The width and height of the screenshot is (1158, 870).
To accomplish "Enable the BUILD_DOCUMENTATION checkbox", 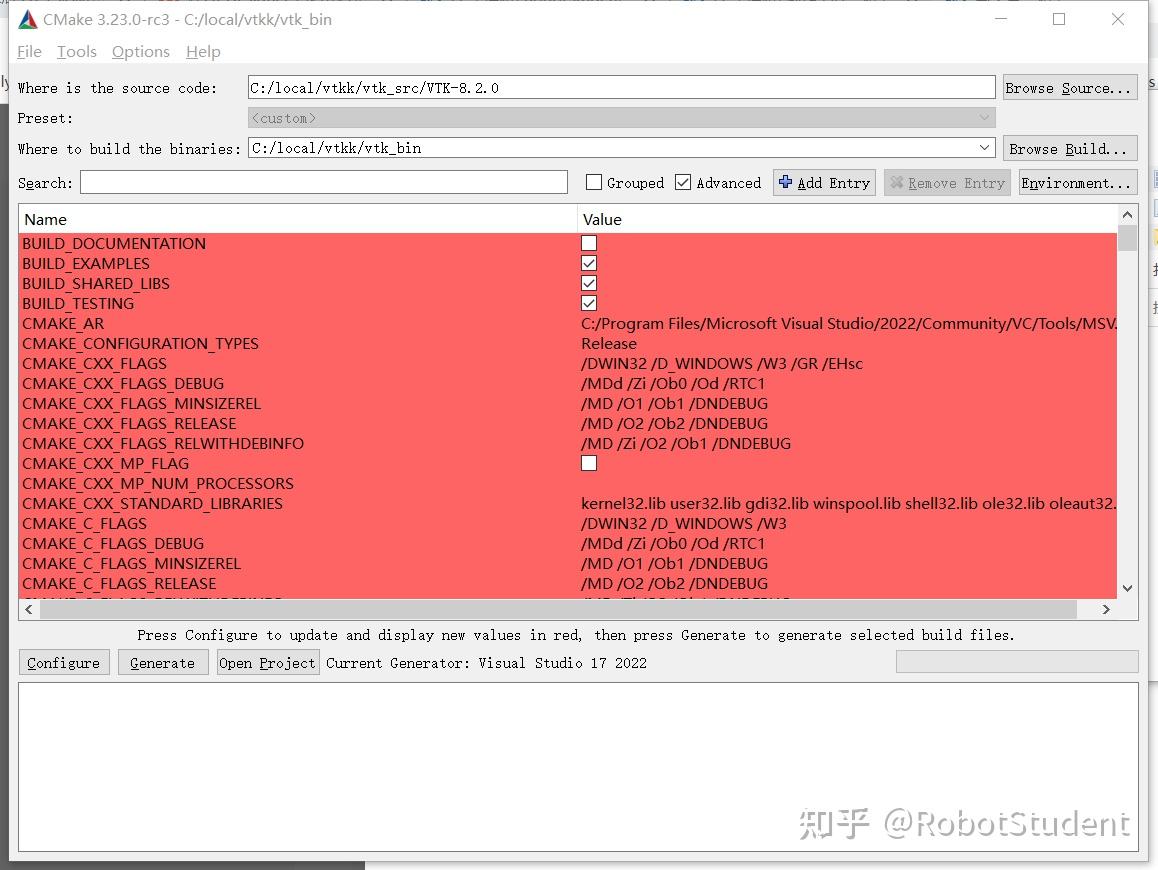I will 589,242.
